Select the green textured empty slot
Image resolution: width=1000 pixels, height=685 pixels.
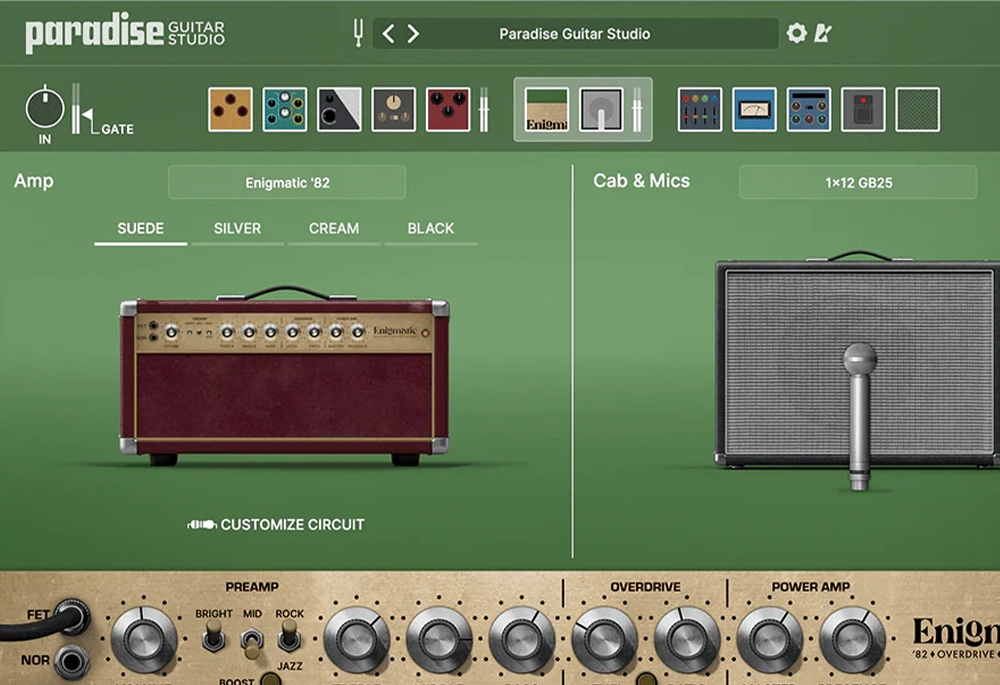(x=918, y=110)
